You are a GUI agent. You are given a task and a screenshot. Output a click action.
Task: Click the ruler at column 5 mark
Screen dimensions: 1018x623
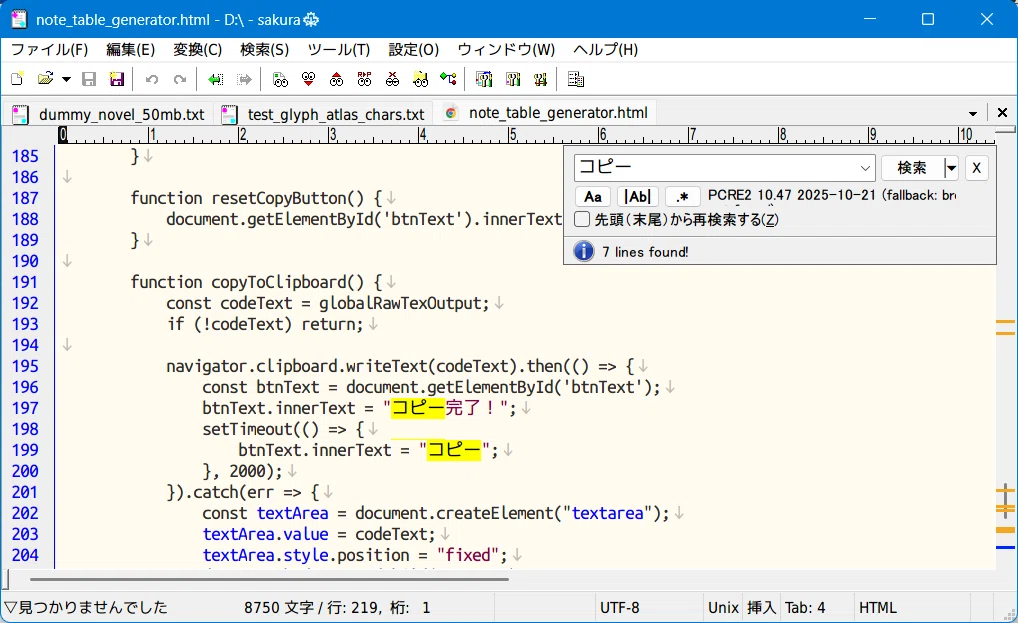(512, 135)
